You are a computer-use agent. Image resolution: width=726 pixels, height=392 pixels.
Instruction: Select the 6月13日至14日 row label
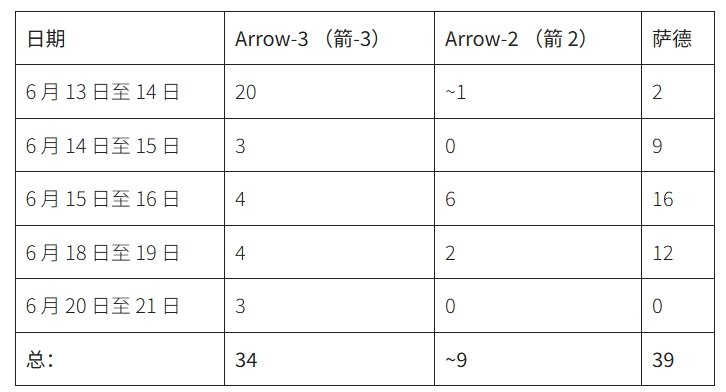click(x=120, y=92)
